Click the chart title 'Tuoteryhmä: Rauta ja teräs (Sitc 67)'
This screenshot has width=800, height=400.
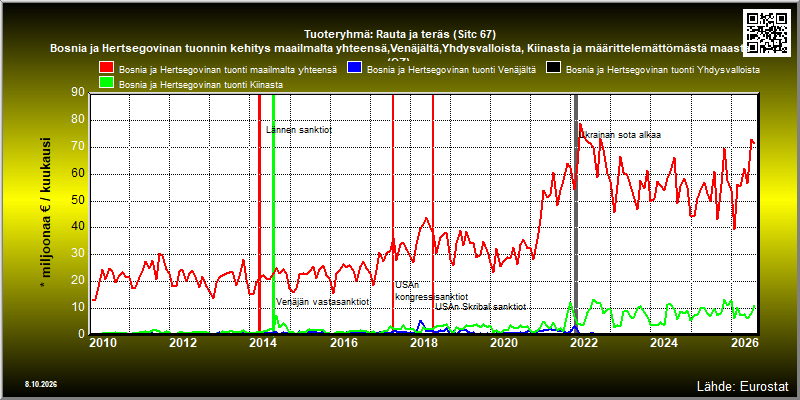[x=400, y=34]
